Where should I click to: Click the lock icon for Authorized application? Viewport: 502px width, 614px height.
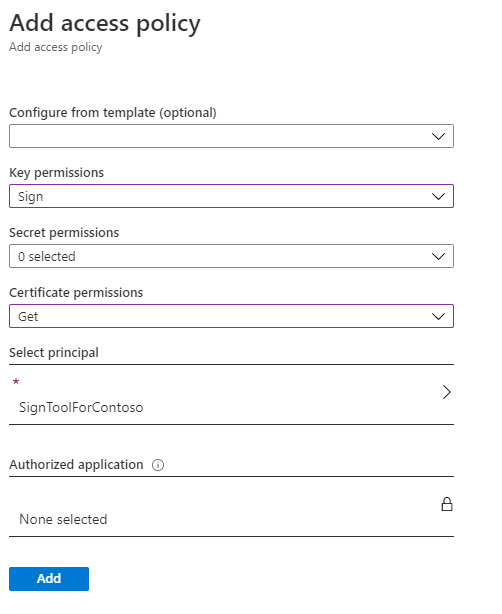click(x=447, y=504)
